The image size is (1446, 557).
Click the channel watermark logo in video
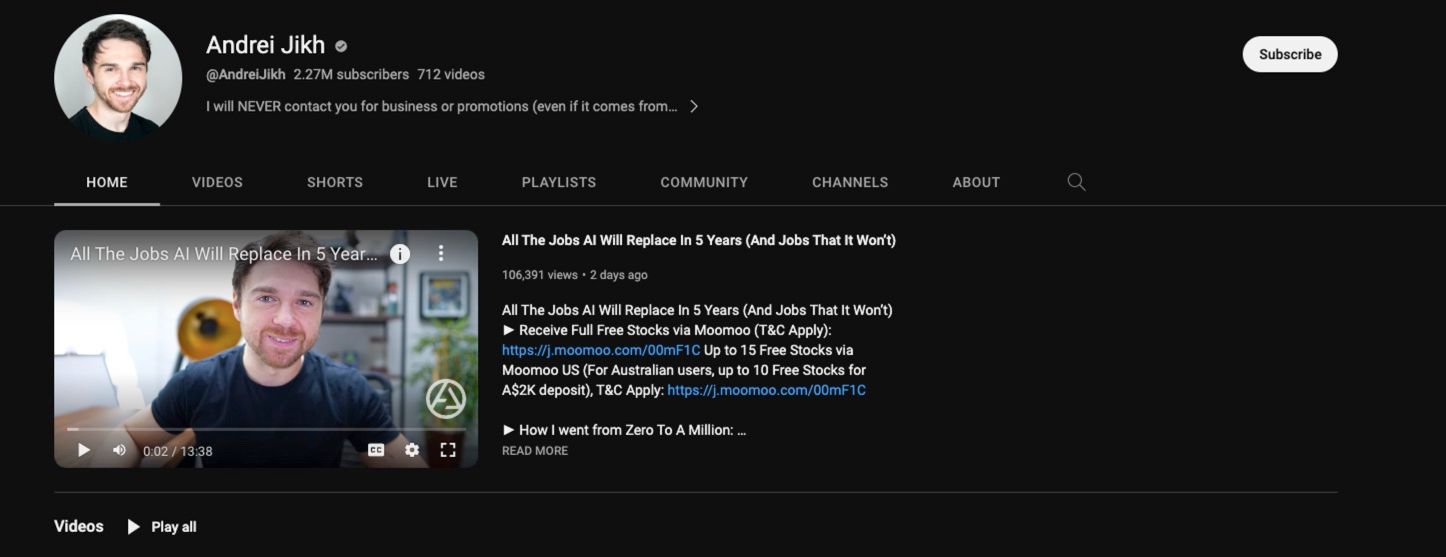tap(446, 399)
